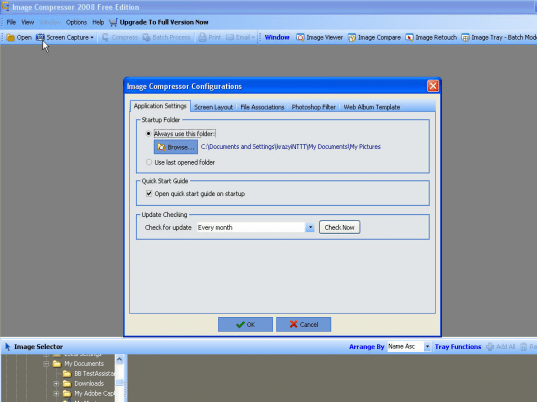The image size is (537, 402).
Task: Open the View menu
Action: 28,22
